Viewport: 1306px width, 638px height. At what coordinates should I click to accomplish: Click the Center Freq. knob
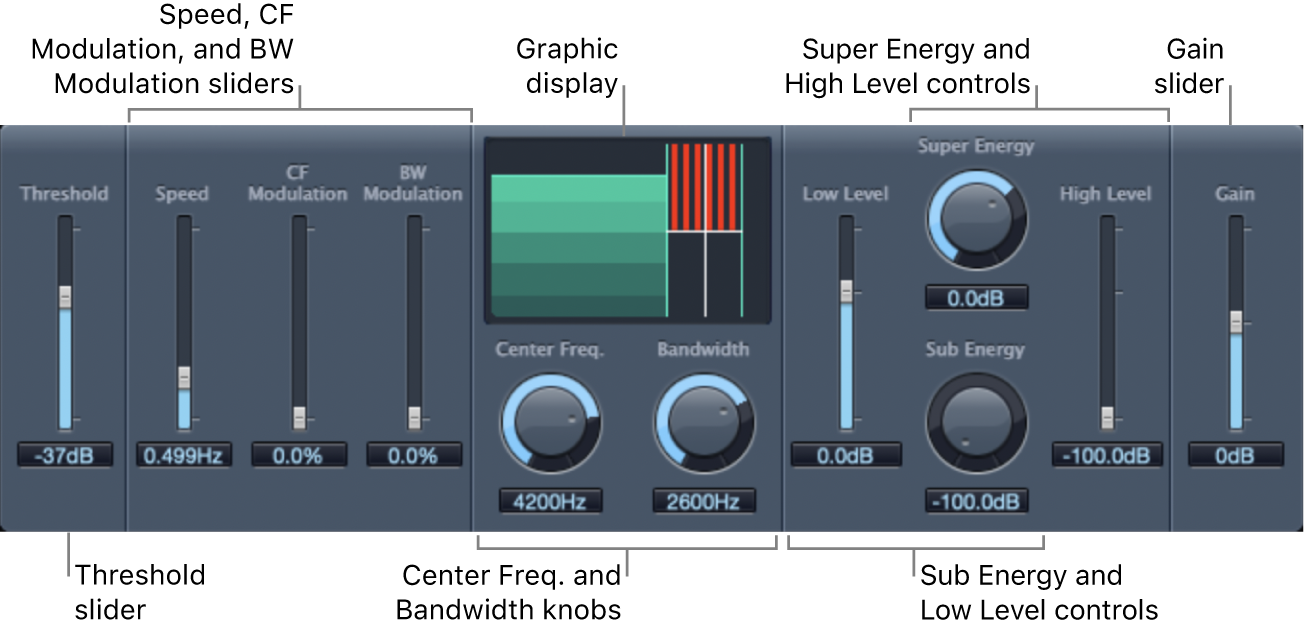[549, 425]
